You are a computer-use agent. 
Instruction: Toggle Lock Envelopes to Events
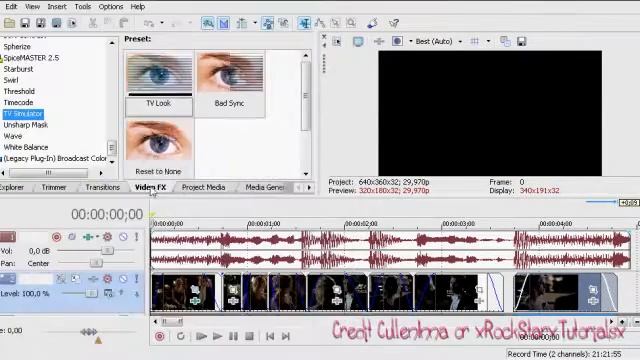pyautogui.click(x=268, y=23)
